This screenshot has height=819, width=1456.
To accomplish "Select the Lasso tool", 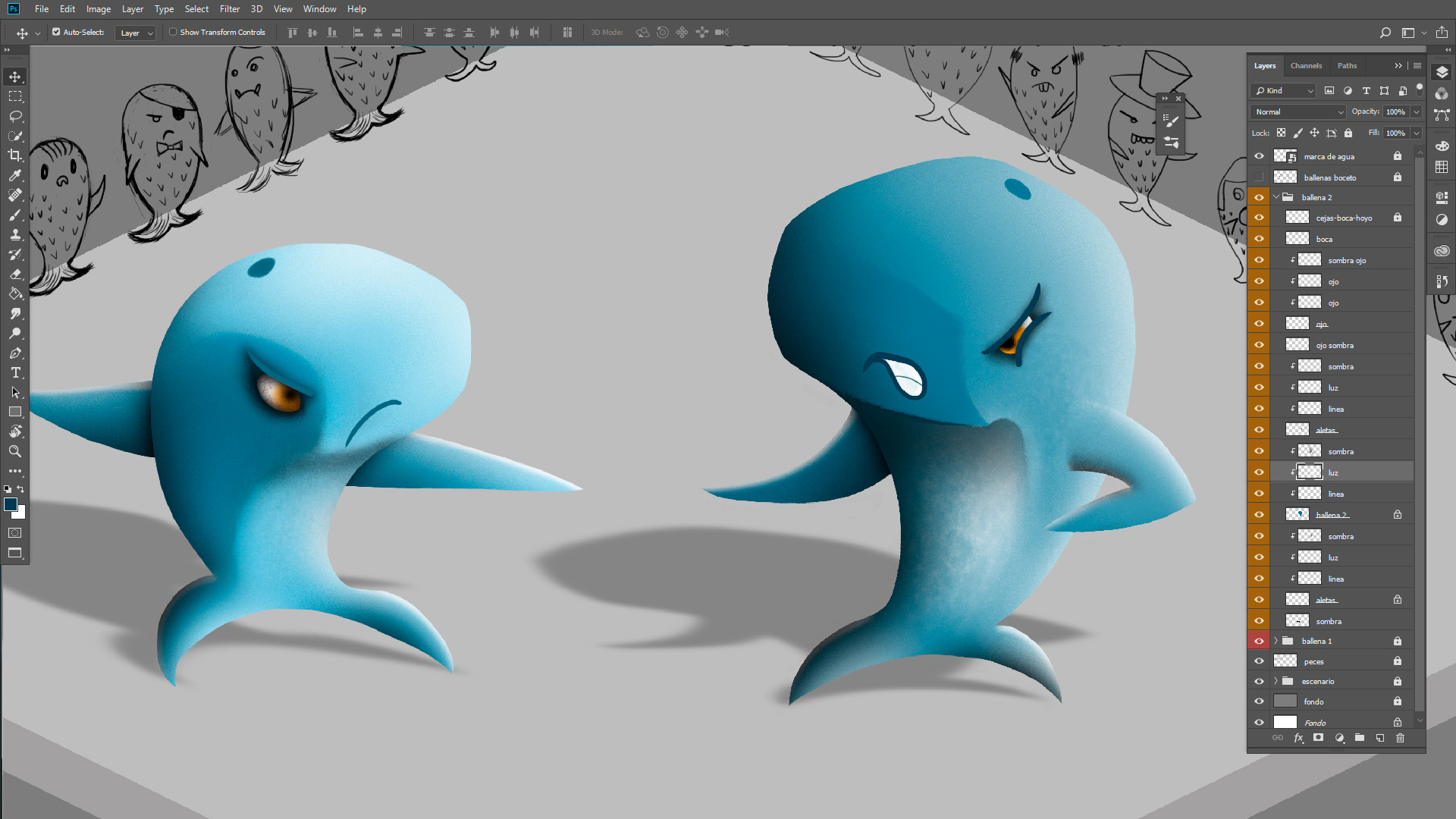I will (x=15, y=116).
